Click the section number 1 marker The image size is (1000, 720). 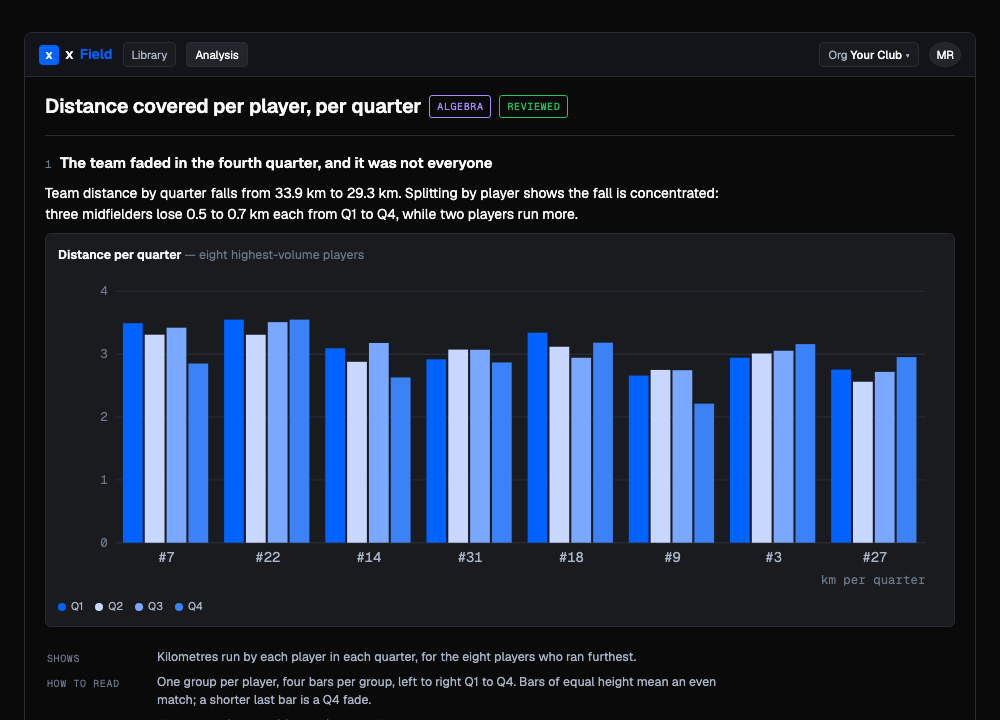tap(48, 165)
